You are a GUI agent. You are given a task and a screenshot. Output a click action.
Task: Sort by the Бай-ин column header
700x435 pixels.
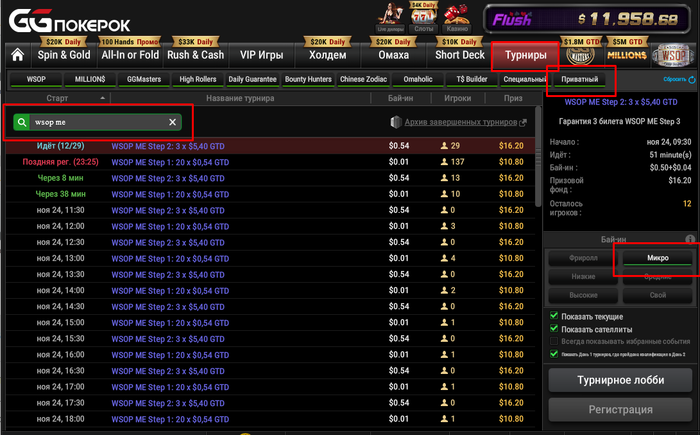click(400, 98)
